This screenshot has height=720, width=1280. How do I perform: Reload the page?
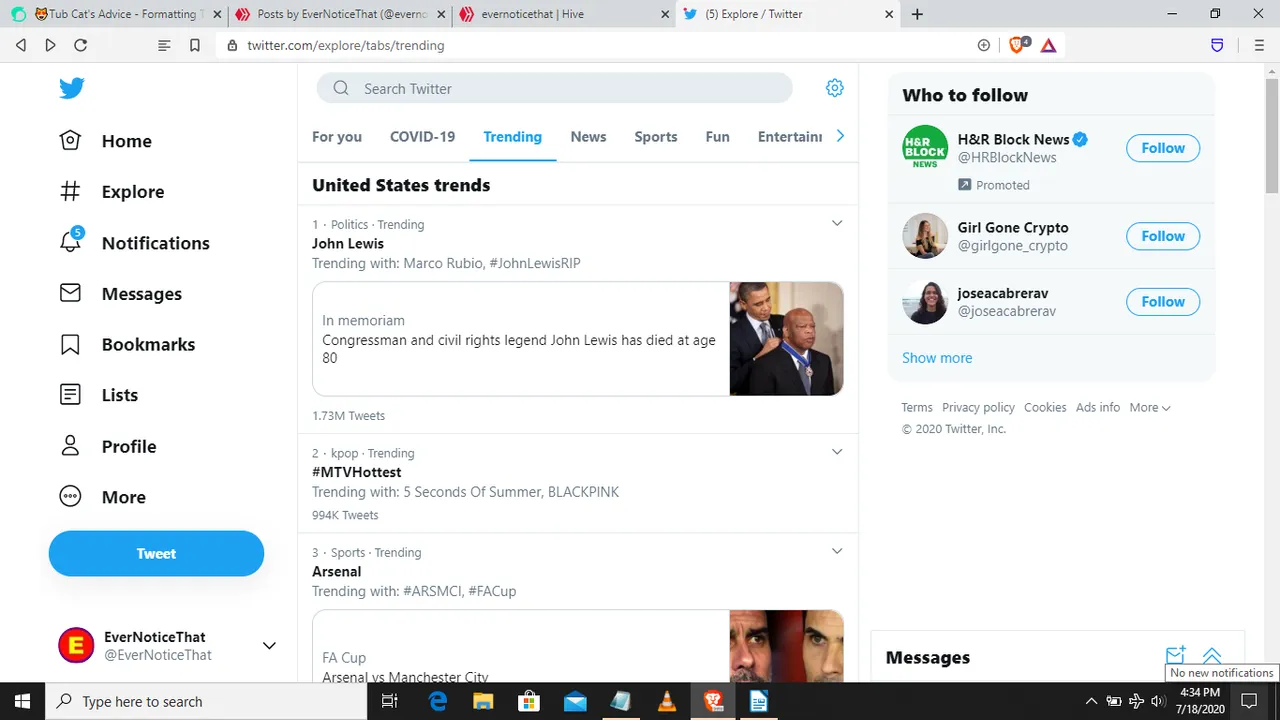pyautogui.click(x=81, y=45)
